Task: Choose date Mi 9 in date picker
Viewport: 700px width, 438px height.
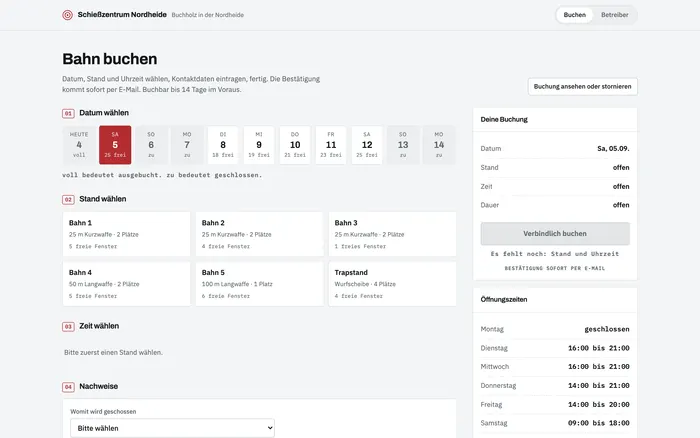Action: (259, 145)
